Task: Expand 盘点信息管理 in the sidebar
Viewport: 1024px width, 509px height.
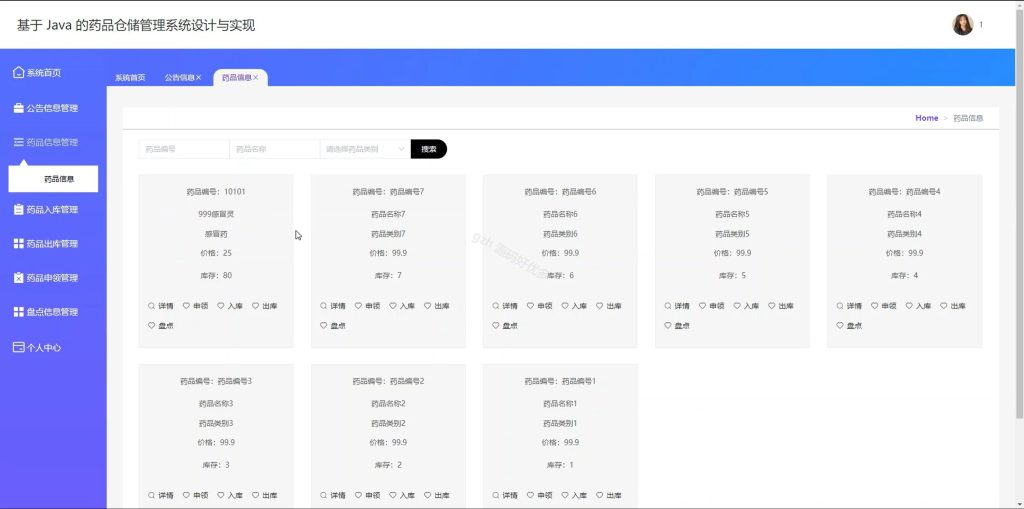Action: 46,312
